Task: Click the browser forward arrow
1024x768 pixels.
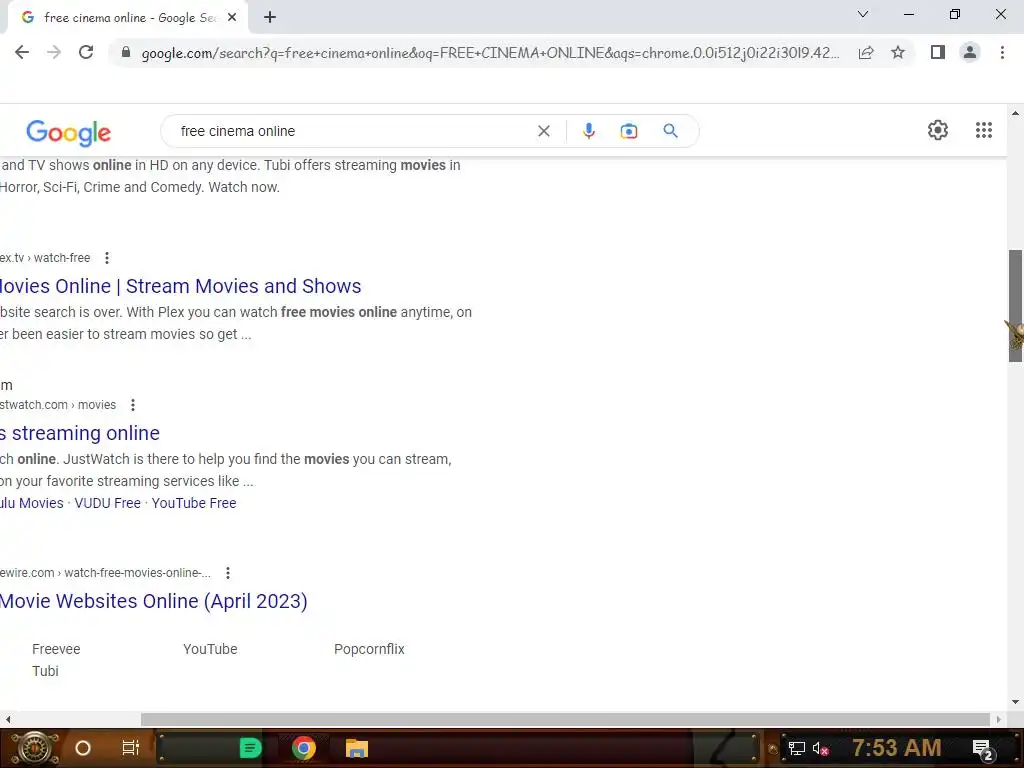Action: [x=54, y=52]
